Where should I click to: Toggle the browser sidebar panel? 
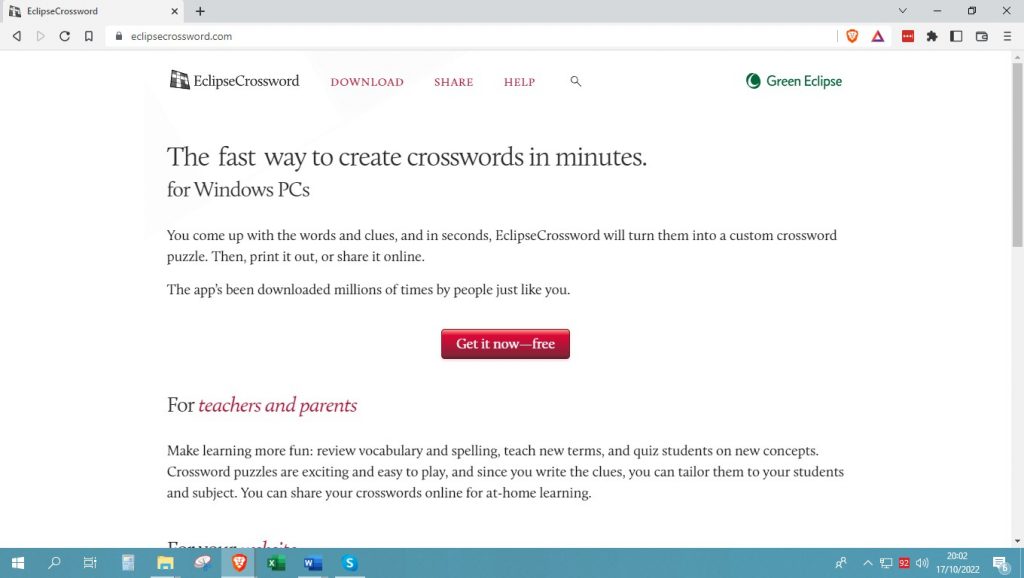[x=955, y=36]
